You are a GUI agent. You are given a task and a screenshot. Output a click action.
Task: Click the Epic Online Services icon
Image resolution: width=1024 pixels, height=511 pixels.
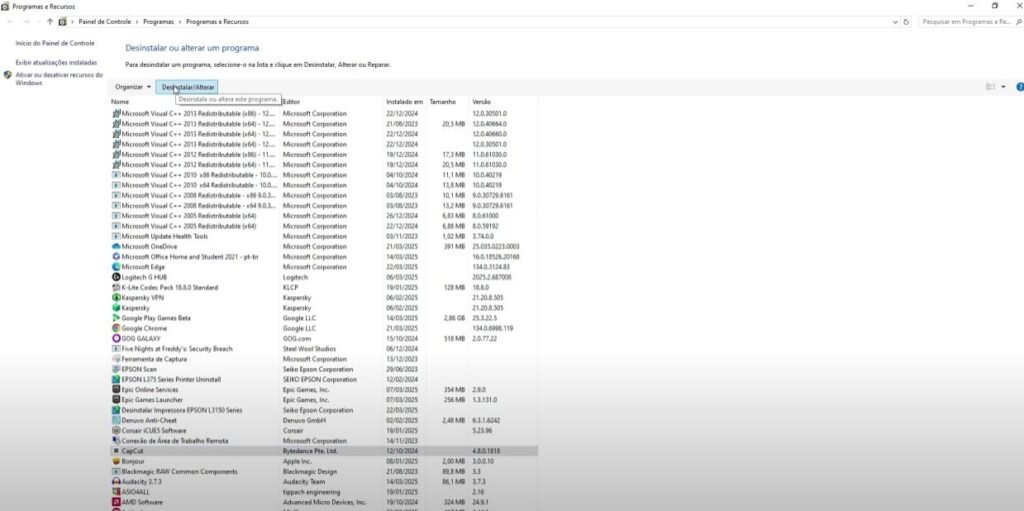116,389
